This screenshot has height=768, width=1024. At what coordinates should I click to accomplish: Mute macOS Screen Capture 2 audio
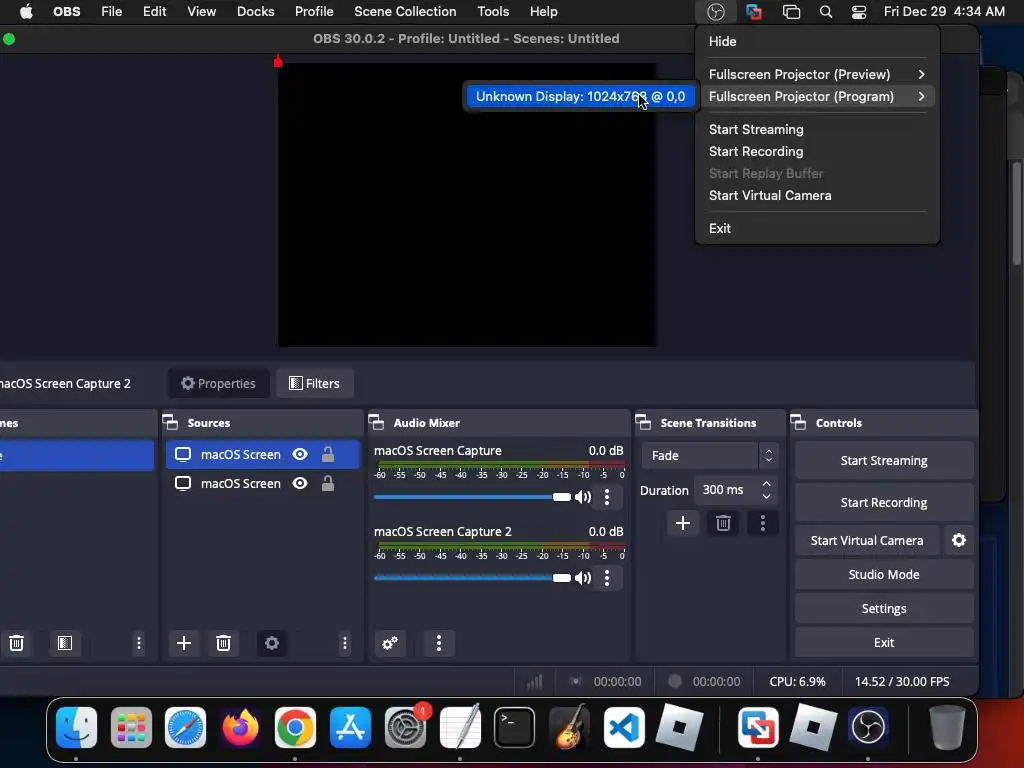click(583, 578)
